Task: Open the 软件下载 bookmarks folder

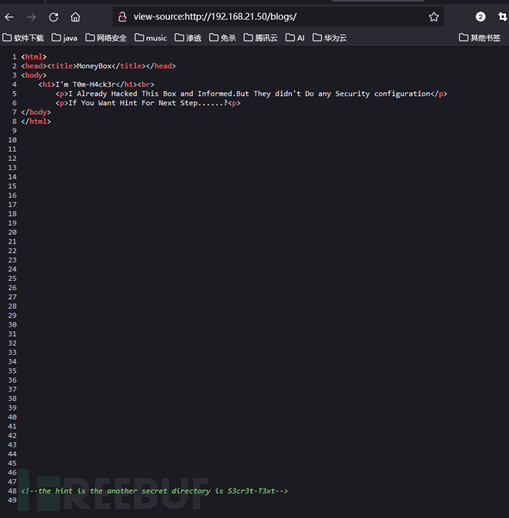Action: 23,38
